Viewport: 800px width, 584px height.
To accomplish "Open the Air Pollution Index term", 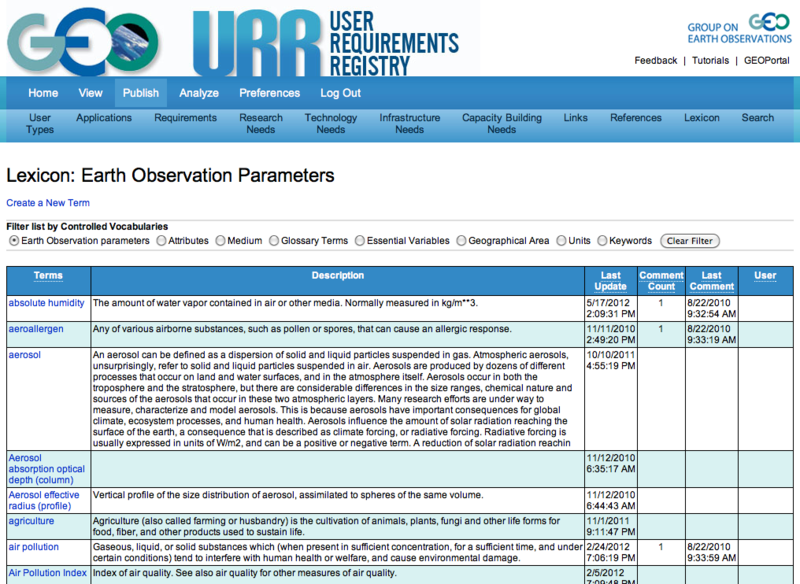I will [47, 573].
